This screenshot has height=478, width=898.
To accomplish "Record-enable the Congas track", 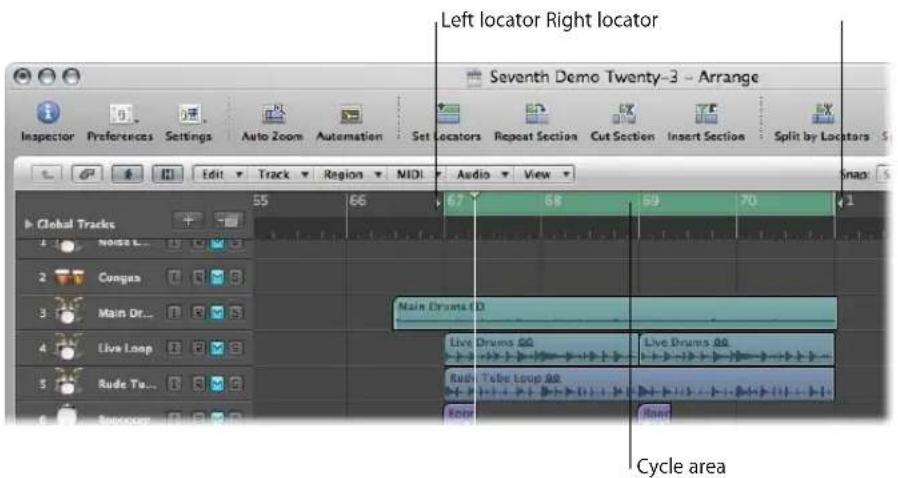I will click(x=198, y=278).
